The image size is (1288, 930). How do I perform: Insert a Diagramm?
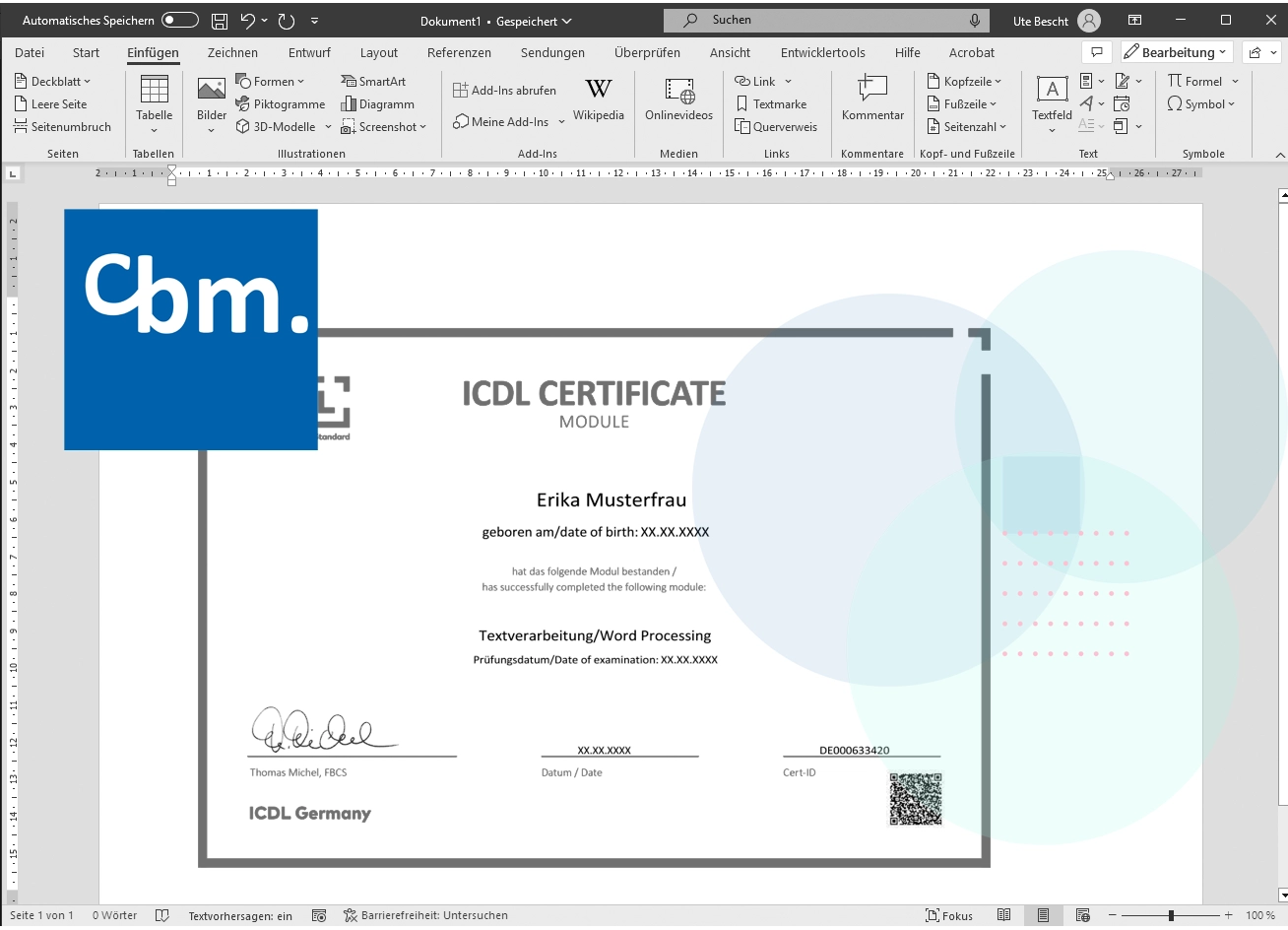(377, 104)
